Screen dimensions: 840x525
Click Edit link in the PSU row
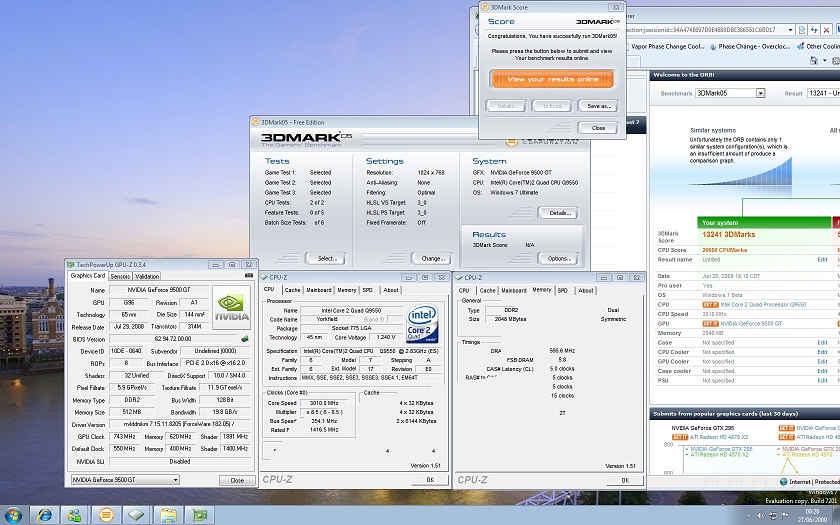click(822, 381)
